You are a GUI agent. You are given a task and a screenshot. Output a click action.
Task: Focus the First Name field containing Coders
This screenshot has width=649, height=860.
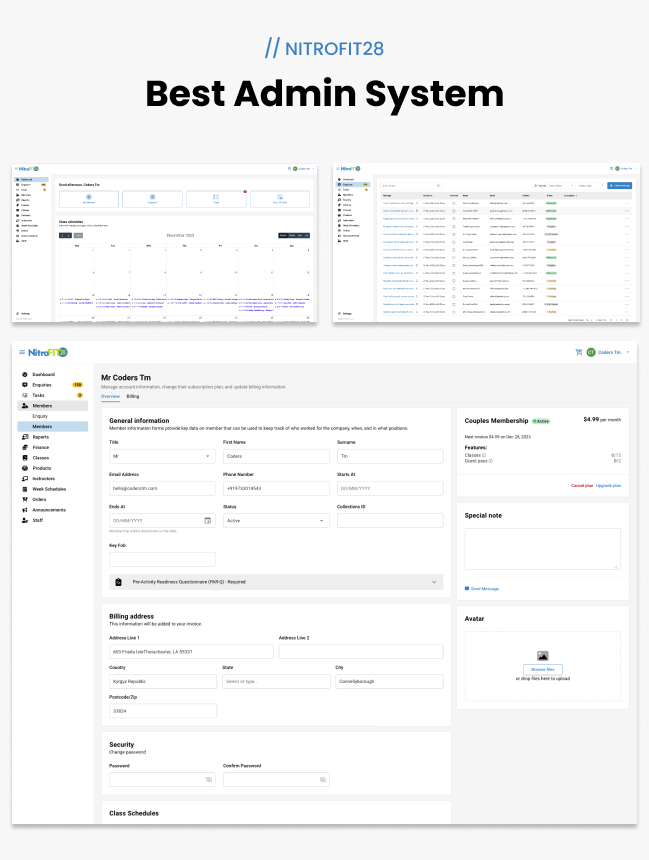point(276,456)
